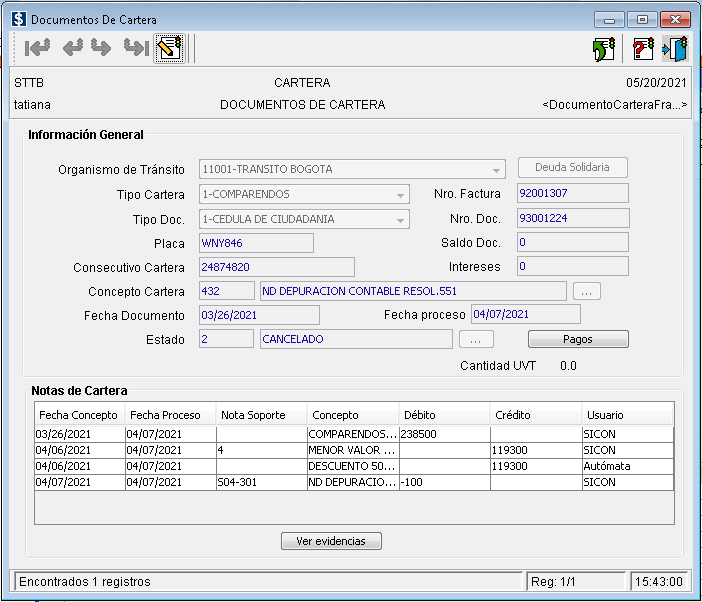Click the next record arrow icon
The height and width of the screenshot is (602, 702).
click(101, 48)
